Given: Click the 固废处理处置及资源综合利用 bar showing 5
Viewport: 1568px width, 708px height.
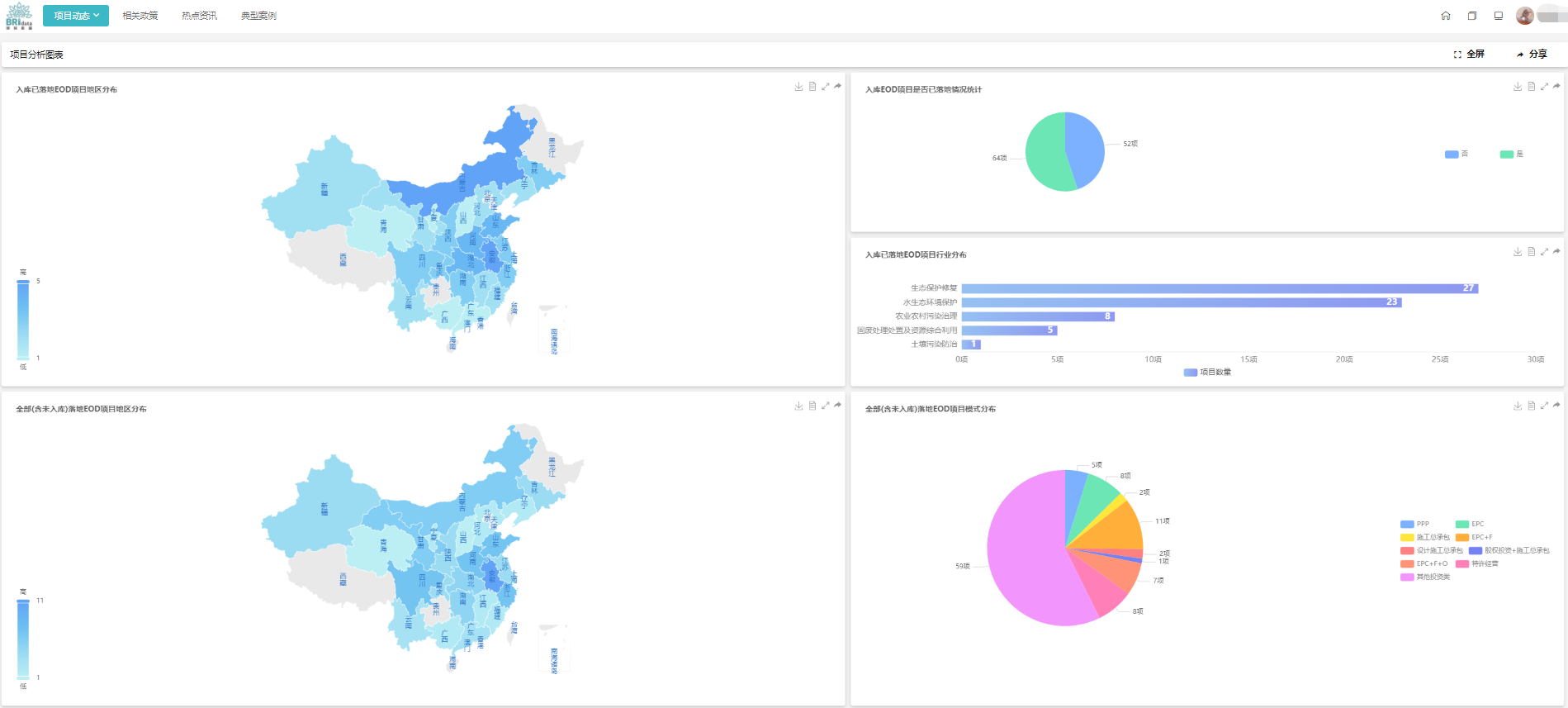Looking at the screenshot, I should pyautogui.click(x=1009, y=330).
